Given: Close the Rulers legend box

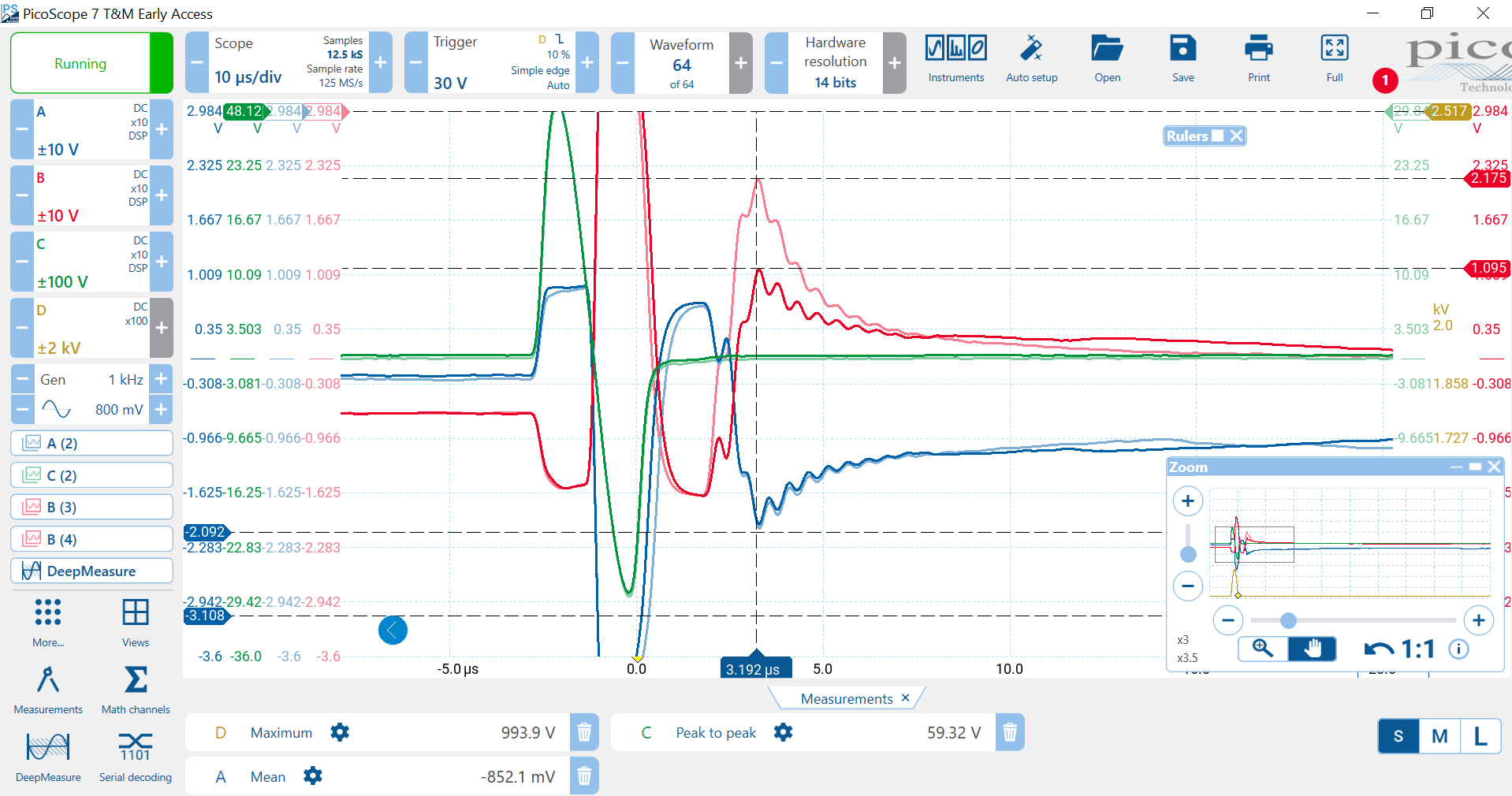Looking at the screenshot, I should coord(1236,136).
